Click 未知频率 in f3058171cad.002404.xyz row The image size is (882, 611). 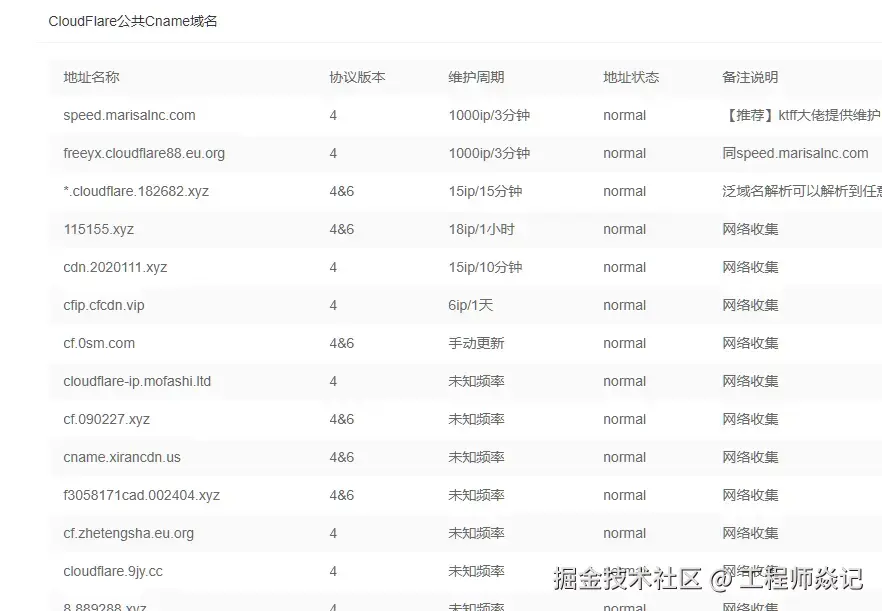tap(476, 495)
